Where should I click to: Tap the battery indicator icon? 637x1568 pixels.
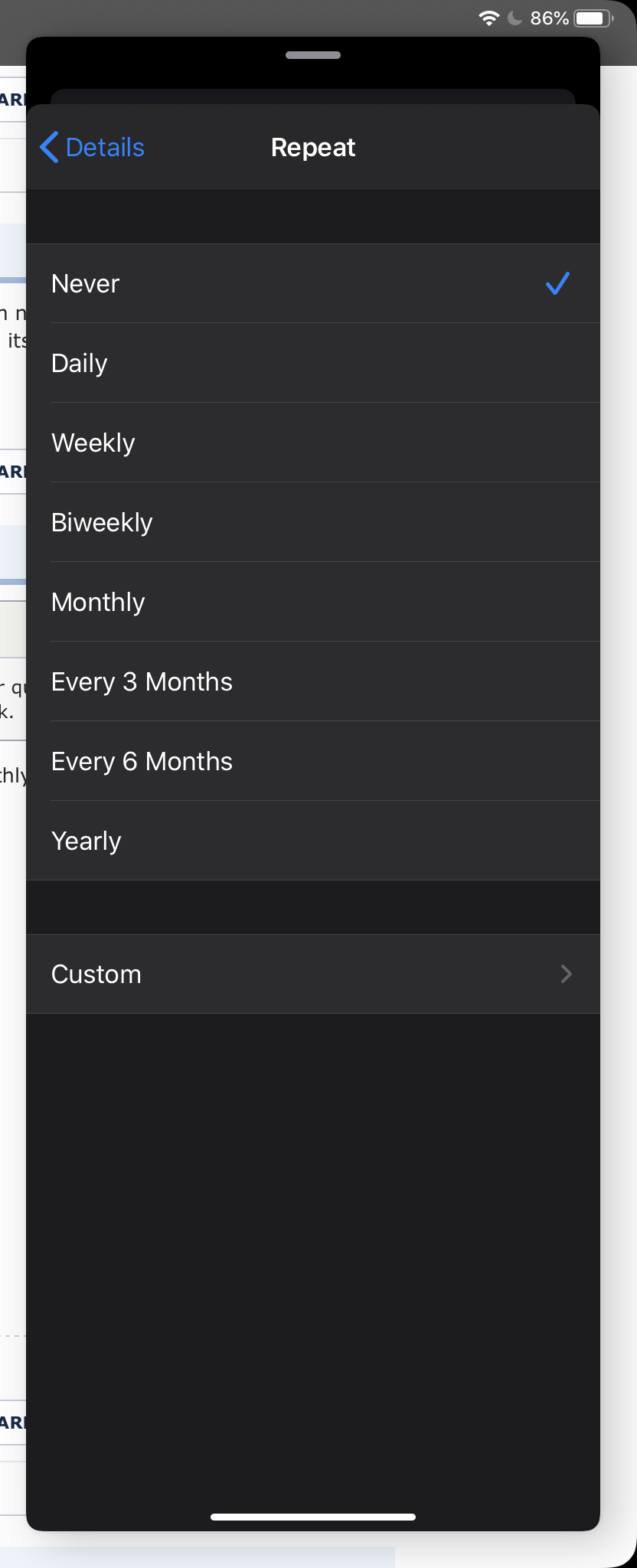click(x=594, y=18)
